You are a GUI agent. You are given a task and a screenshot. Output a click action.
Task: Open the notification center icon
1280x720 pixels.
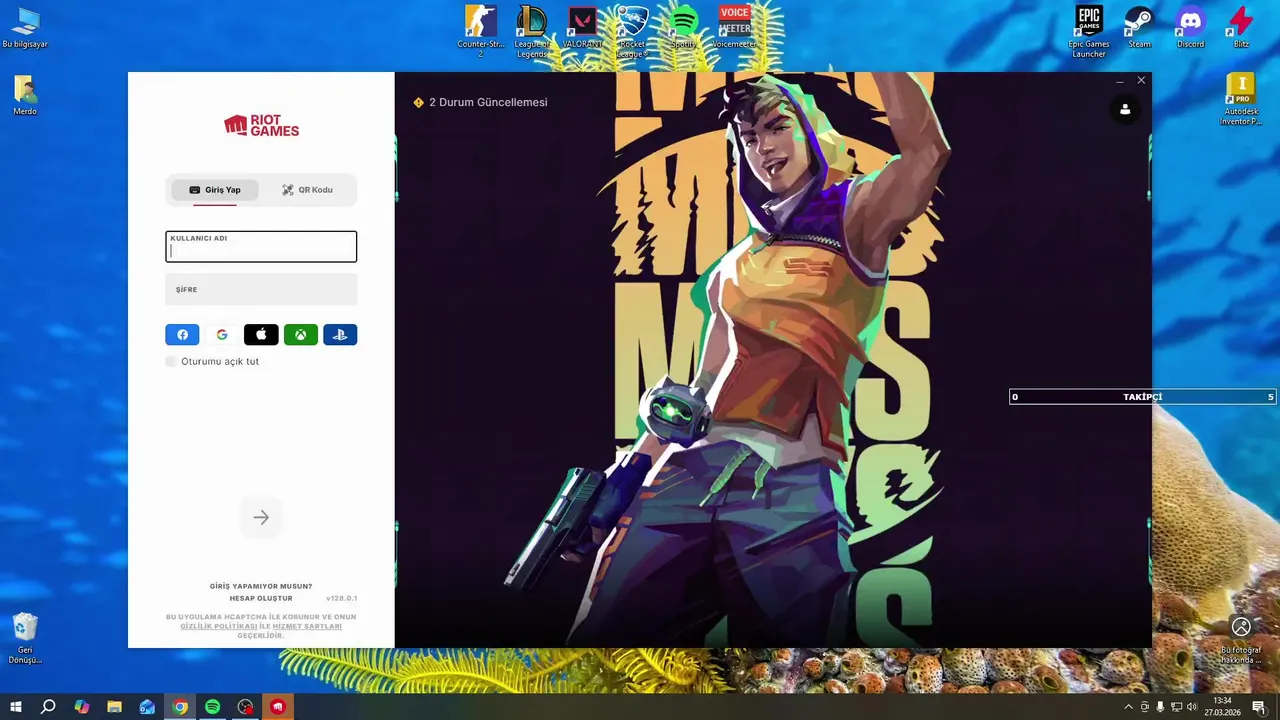1259,707
